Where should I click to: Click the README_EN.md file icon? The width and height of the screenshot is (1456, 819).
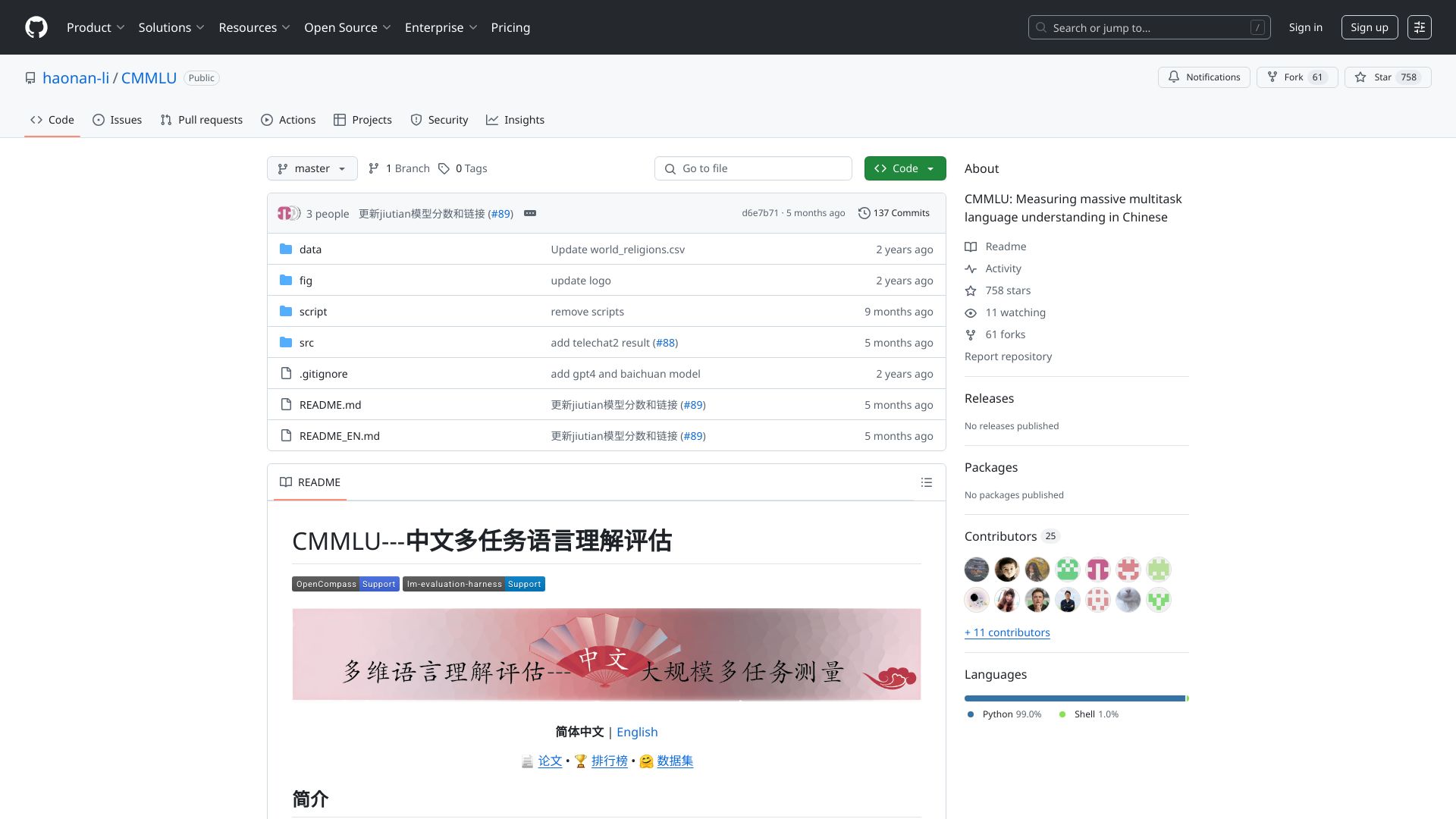286,435
